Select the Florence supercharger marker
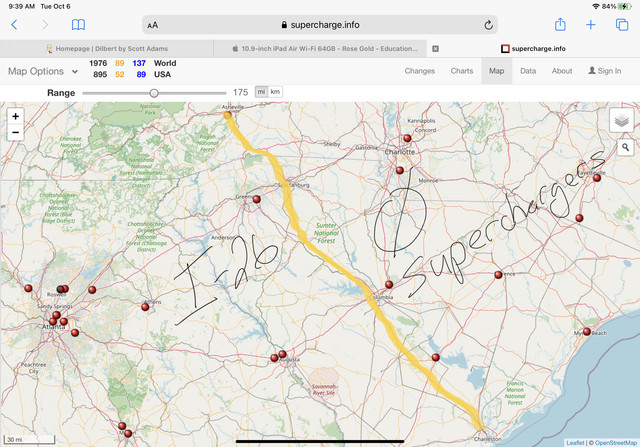This screenshot has width=640, height=447. click(x=498, y=275)
